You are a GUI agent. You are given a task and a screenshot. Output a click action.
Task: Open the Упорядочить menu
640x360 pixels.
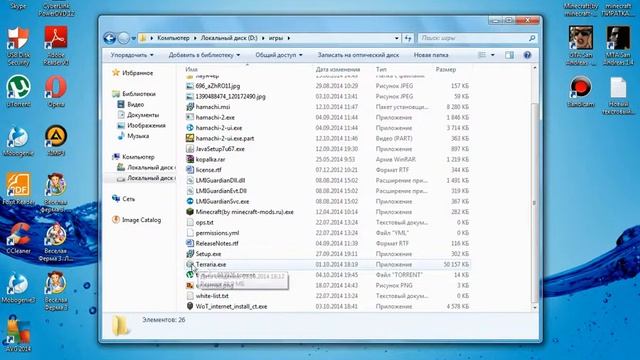(x=132, y=55)
